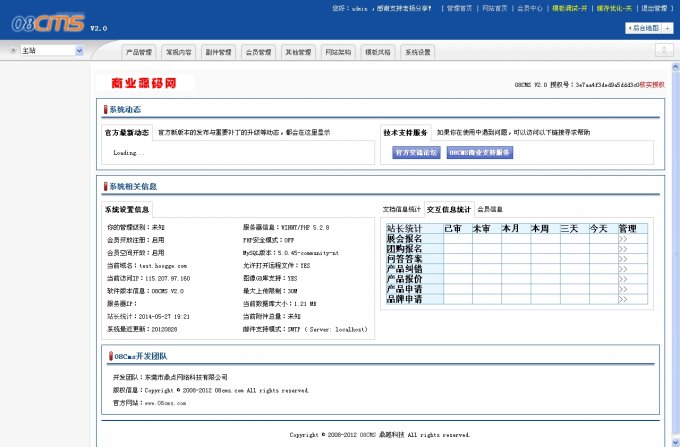Switch to the 交互信息统计 tab
680x447 pixels.
click(x=449, y=209)
